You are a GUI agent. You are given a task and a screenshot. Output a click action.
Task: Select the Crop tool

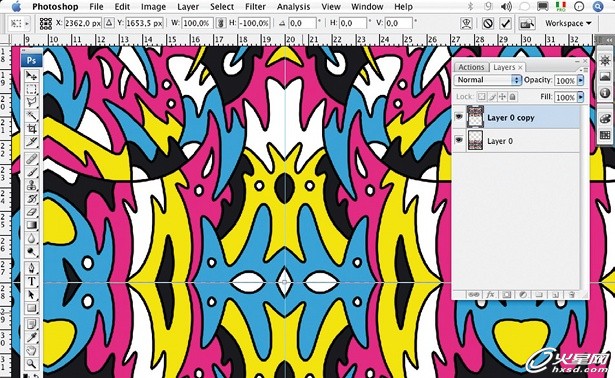[31, 129]
